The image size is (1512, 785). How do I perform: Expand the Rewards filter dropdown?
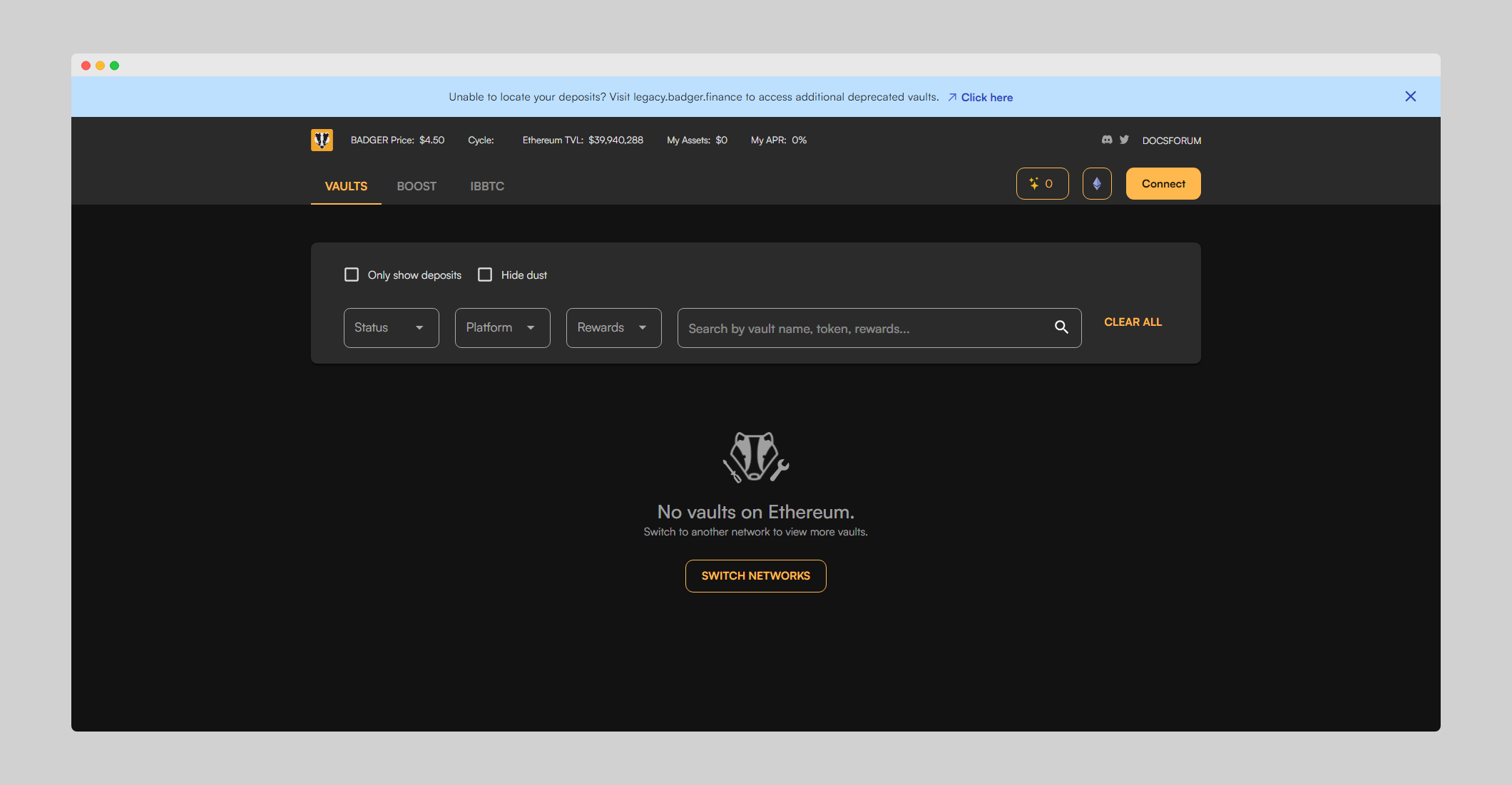pyautogui.click(x=613, y=328)
